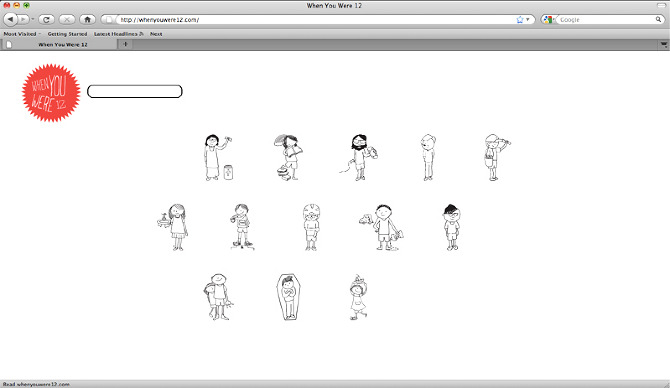The image size is (670, 388).
Task: Open a new tab with the plus button
Action: [x=125, y=44]
